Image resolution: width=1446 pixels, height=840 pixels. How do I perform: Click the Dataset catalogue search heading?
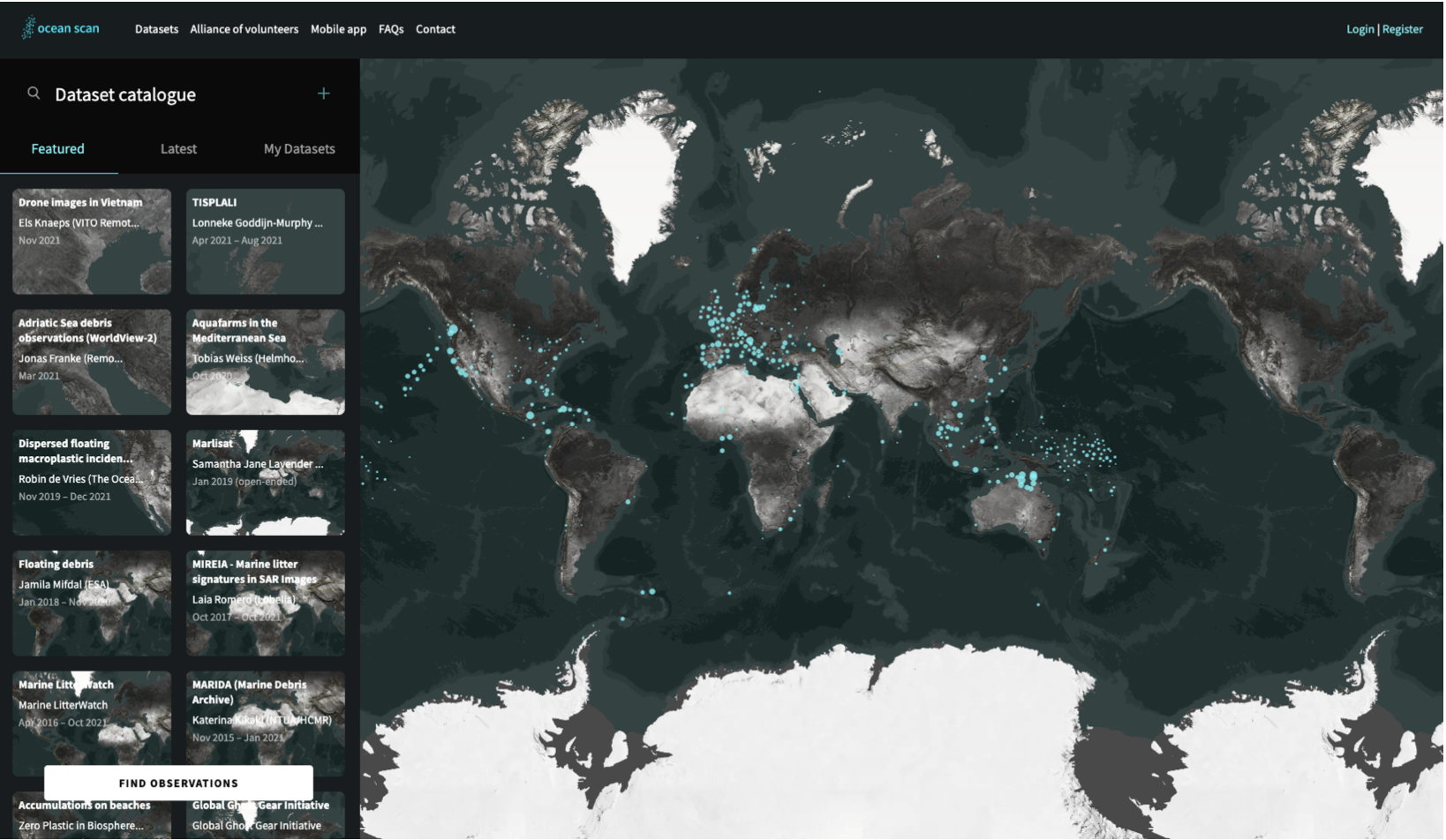coord(125,94)
